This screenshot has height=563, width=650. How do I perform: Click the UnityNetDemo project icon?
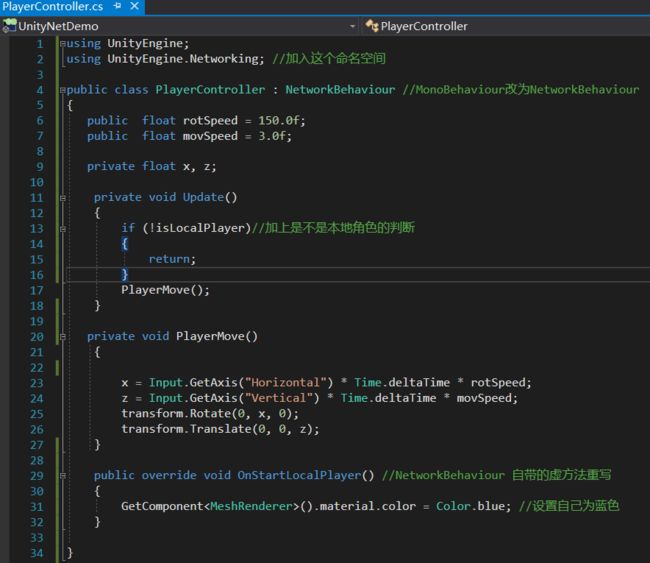(x=10, y=26)
